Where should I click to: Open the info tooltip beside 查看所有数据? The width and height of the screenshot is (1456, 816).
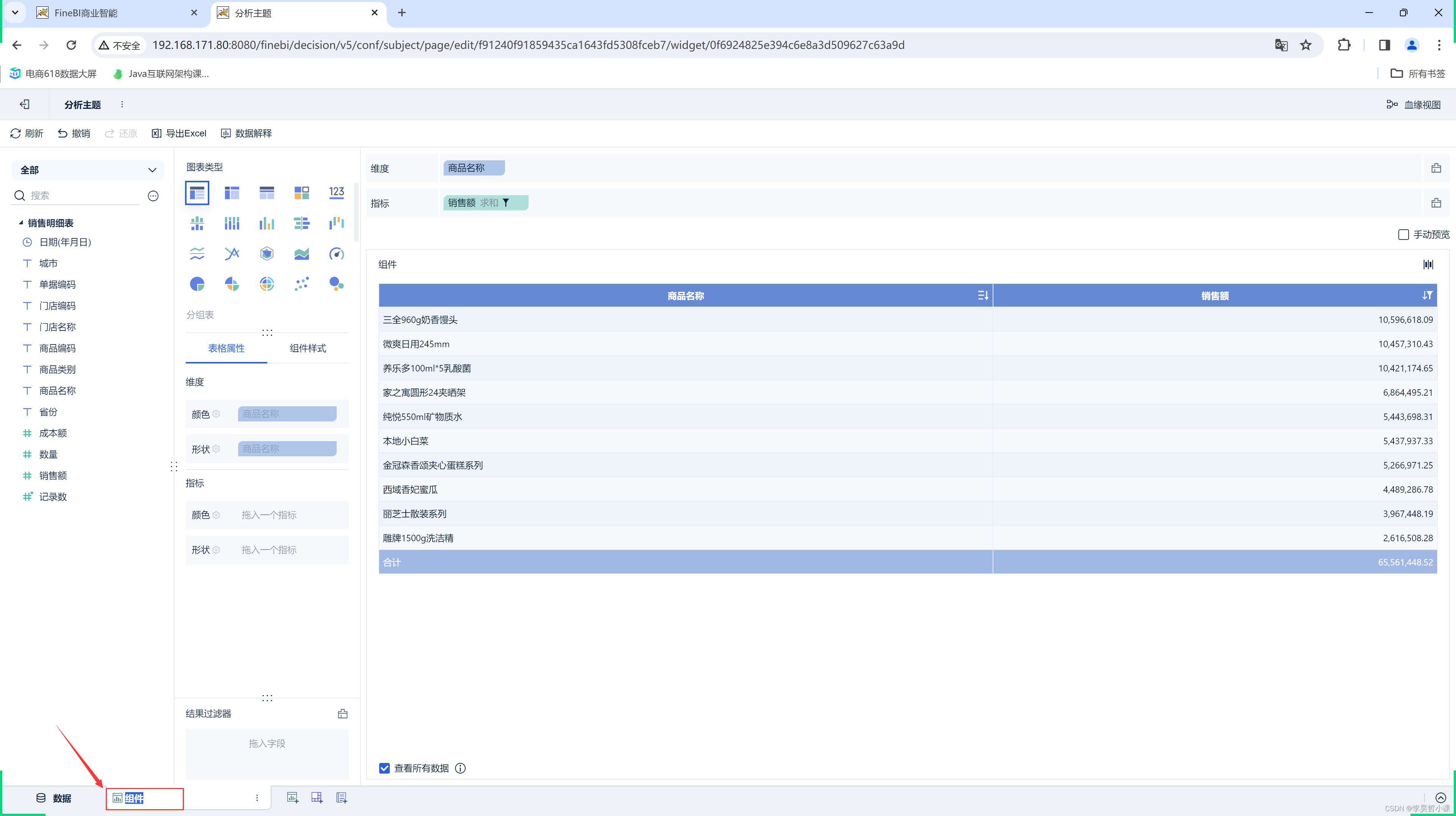[x=460, y=768]
